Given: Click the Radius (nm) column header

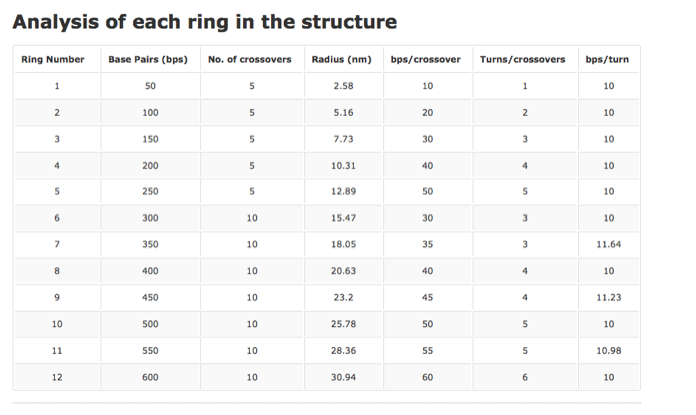Looking at the screenshot, I should (342, 60).
